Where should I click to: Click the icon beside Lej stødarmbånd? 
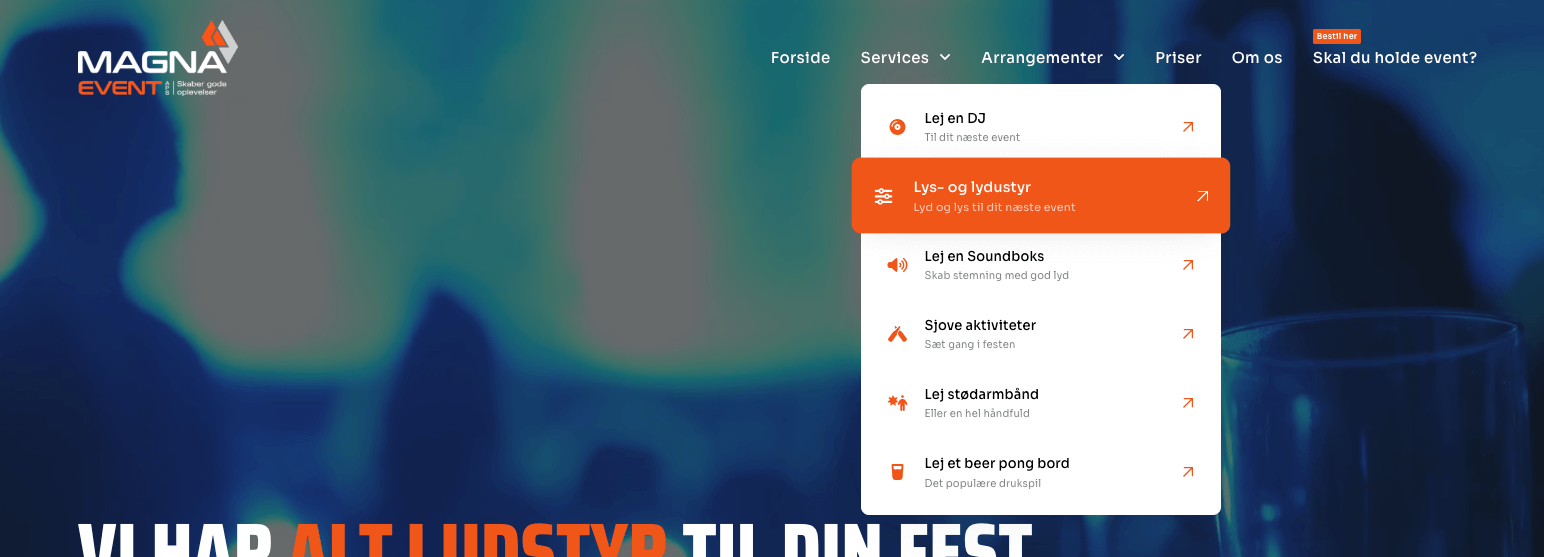point(897,403)
